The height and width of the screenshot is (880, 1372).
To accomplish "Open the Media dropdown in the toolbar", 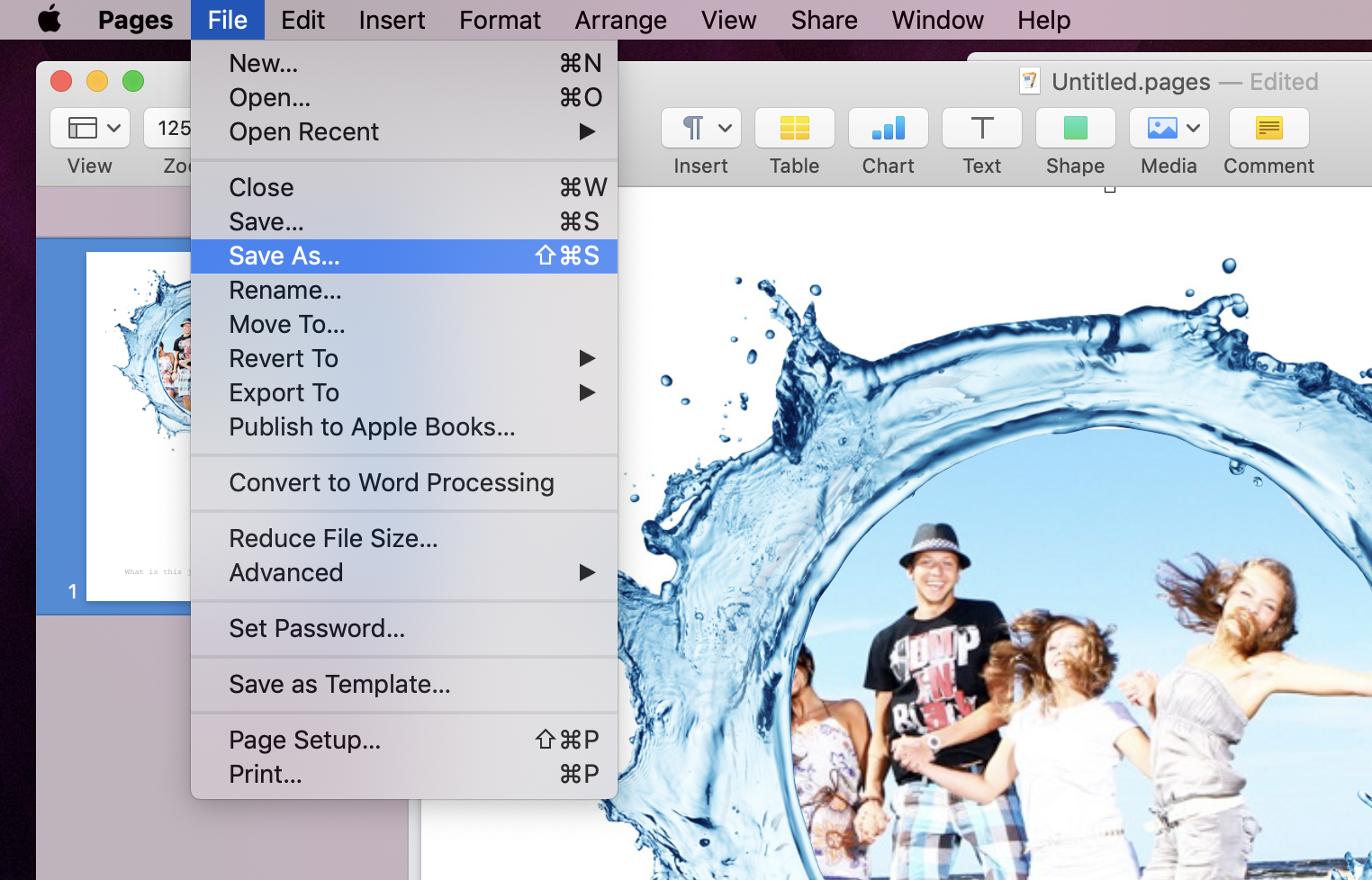I will pos(1169,128).
